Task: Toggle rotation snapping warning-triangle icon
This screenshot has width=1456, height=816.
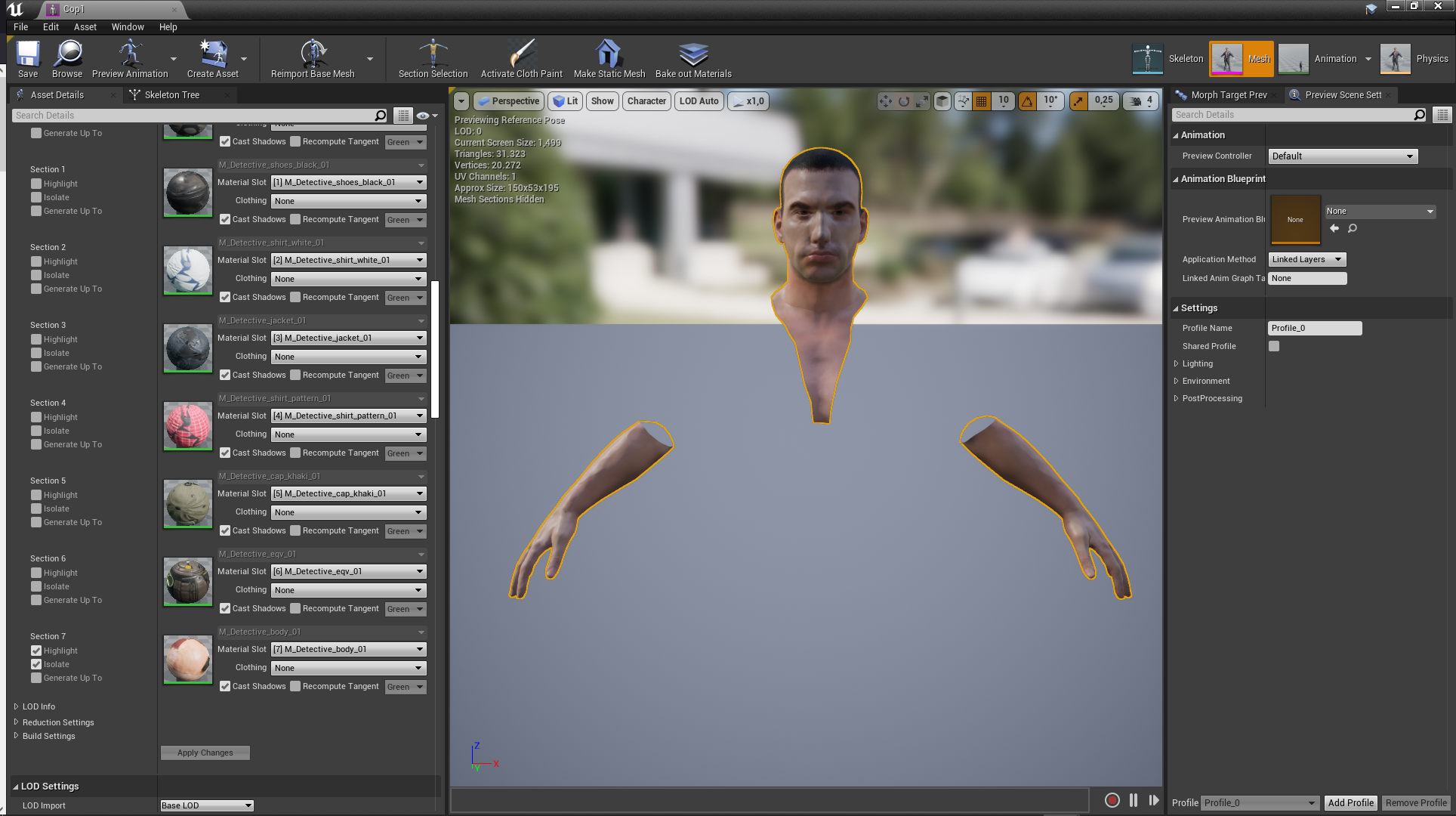Action: click(x=1027, y=101)
